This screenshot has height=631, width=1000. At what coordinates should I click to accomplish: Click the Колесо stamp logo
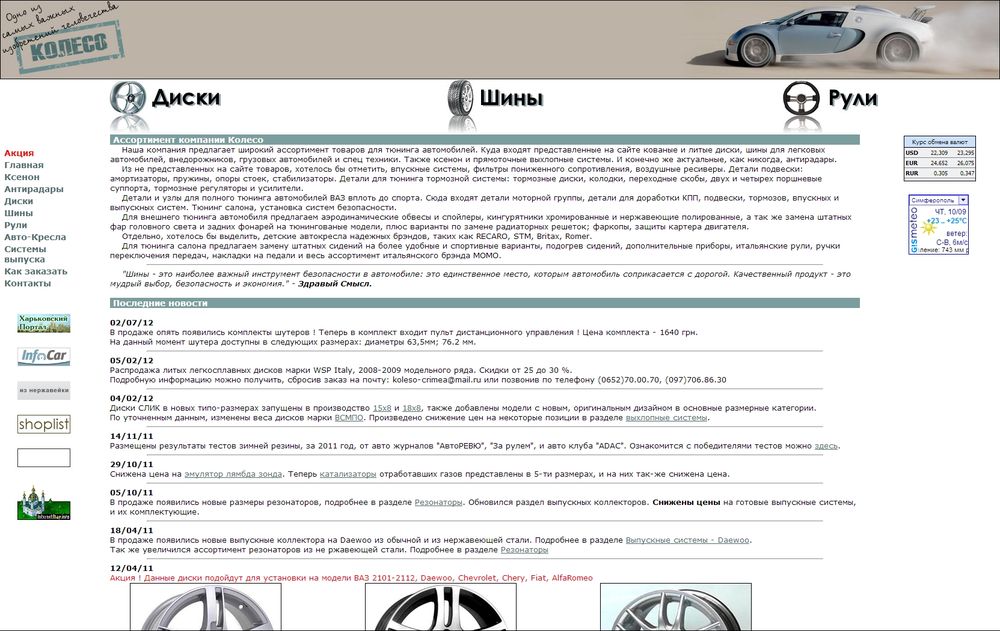coord(70,47)
